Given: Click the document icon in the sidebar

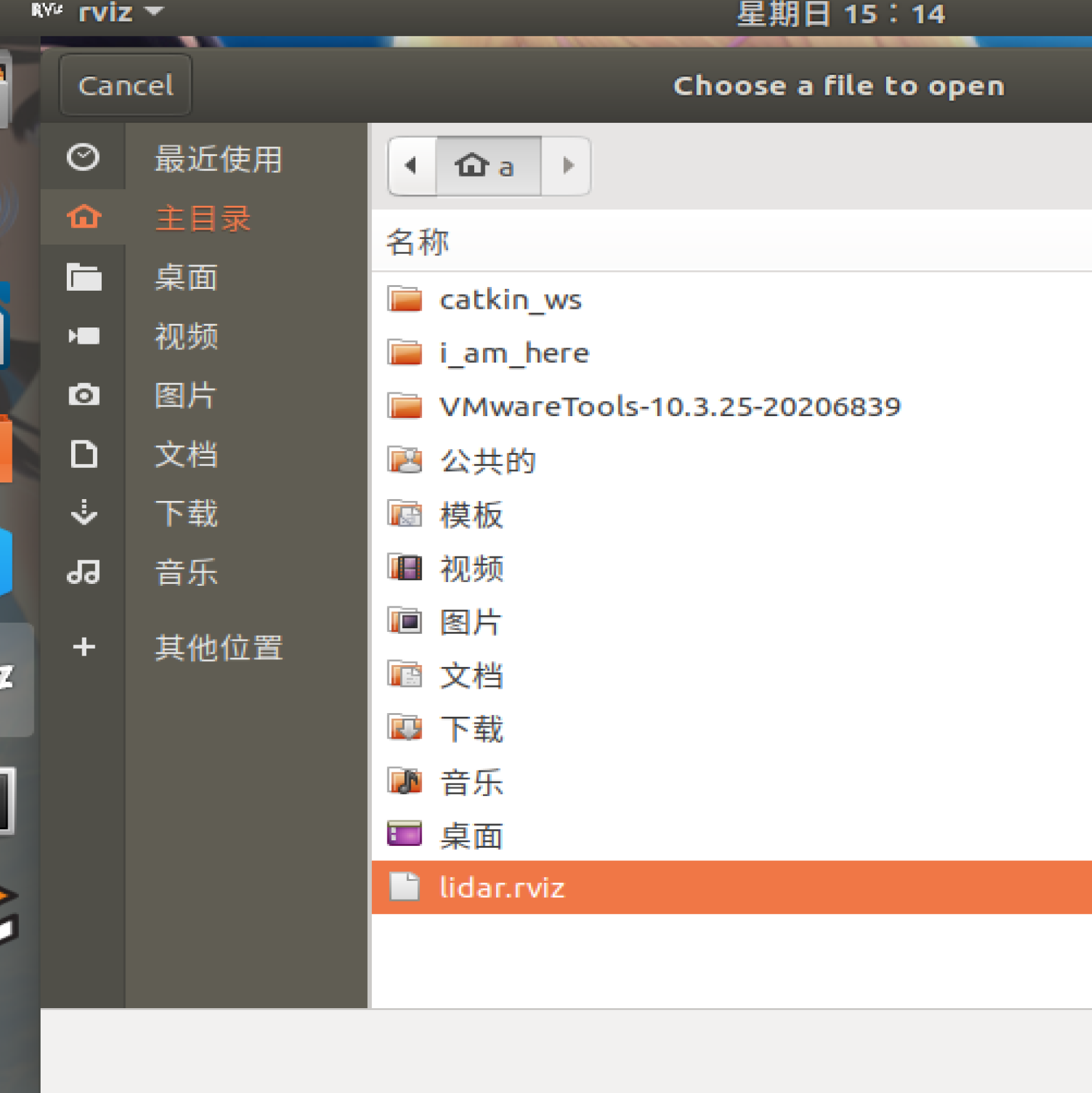Looking at the screenshot, I should 84,454.
